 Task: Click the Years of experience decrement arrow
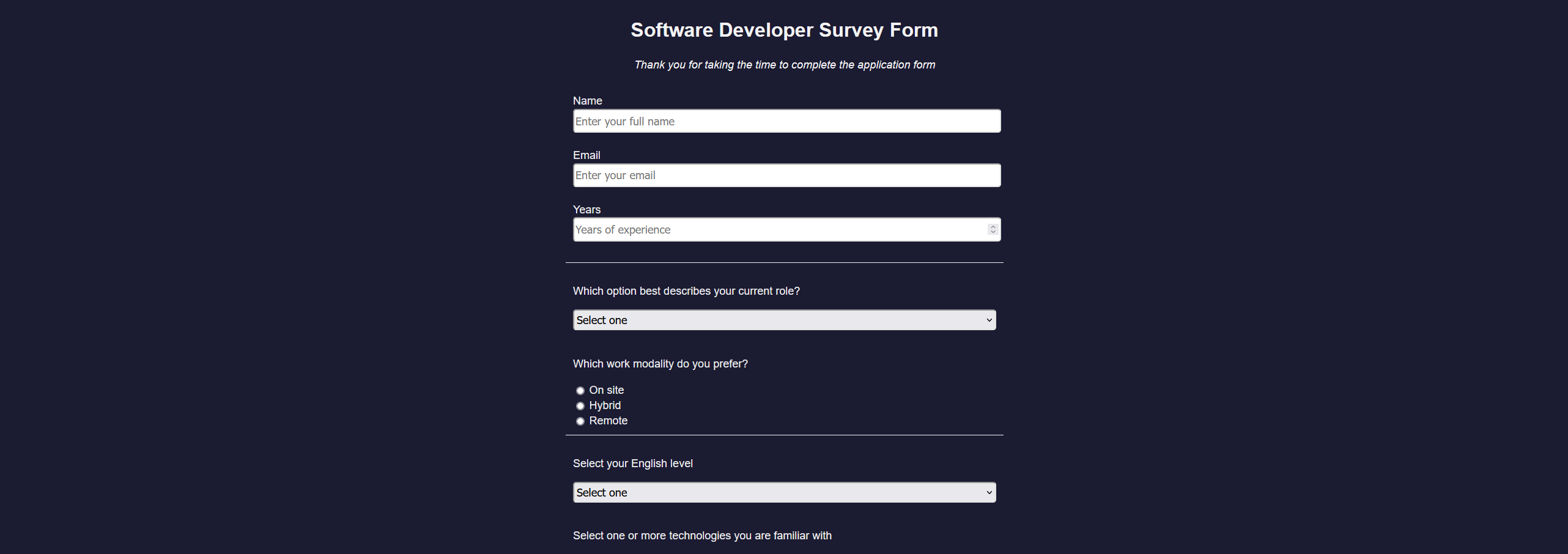pos(992,232)
